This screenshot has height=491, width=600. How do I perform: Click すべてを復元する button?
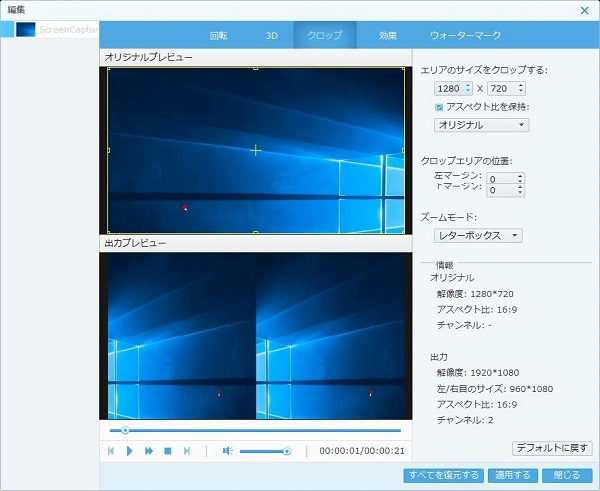(x=443, y=475)
